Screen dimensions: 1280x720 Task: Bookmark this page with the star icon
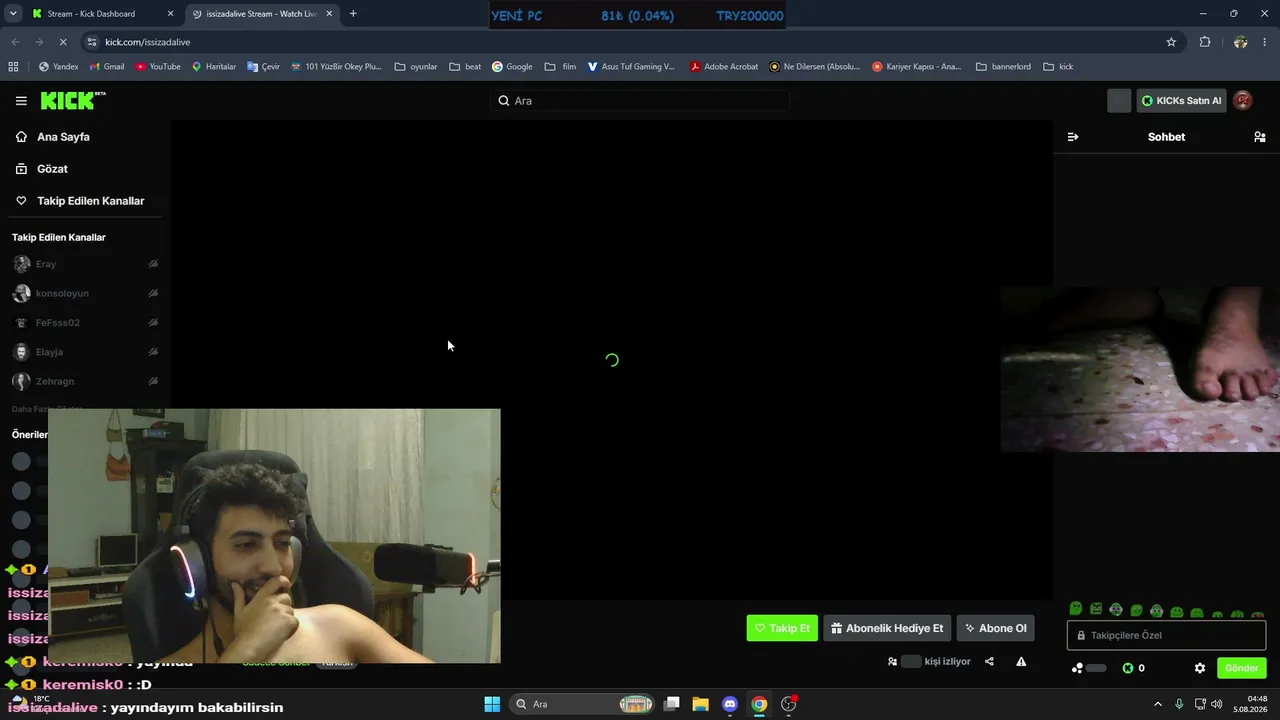point(1171,42)
